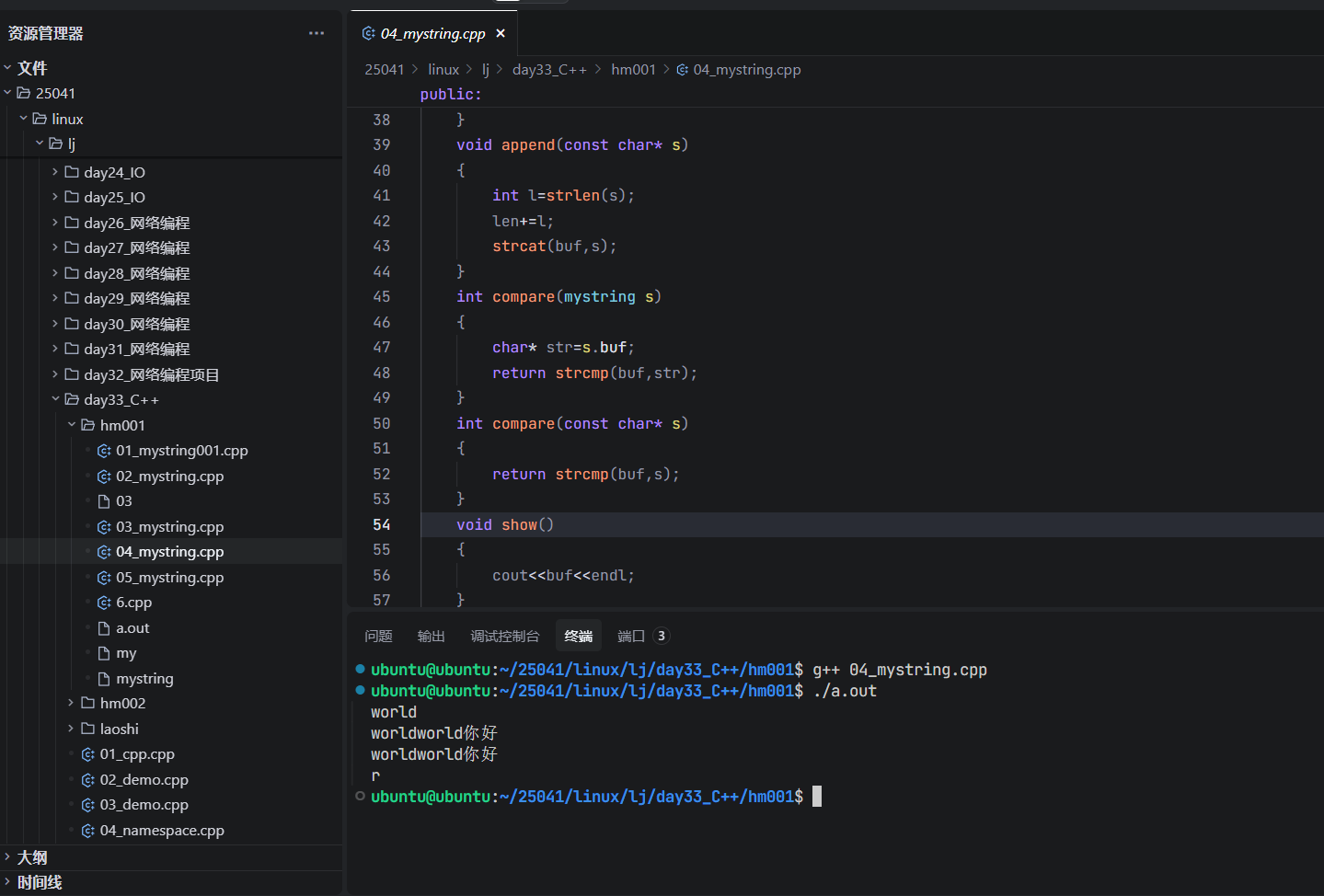Expand the day32_网络编程项目 folder
This screenshot has width=1324, height=896.
click(x=55, y=374)
